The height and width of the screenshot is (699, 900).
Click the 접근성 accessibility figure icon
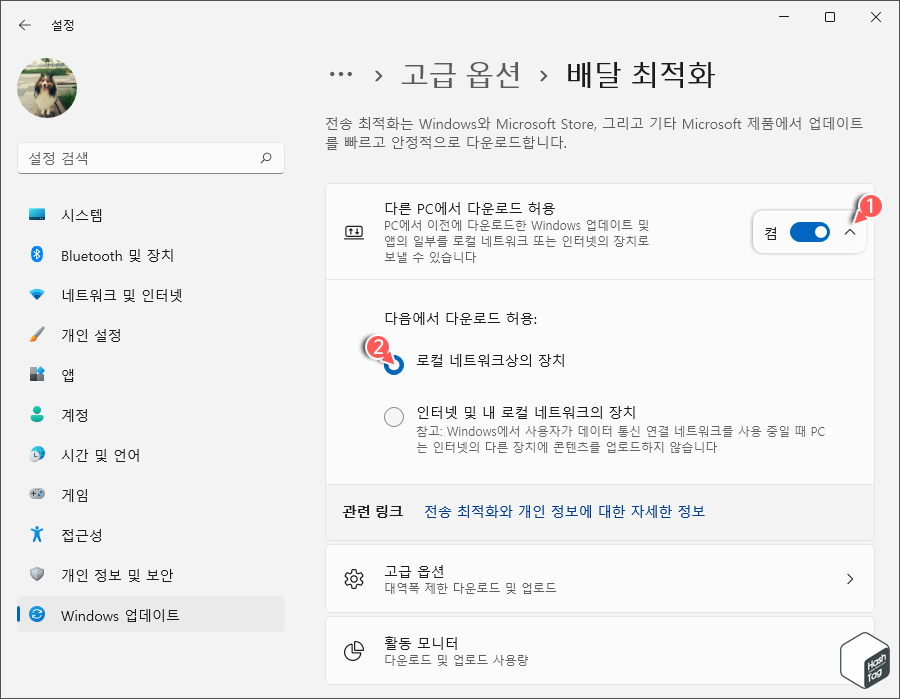[x=37, y=534]
